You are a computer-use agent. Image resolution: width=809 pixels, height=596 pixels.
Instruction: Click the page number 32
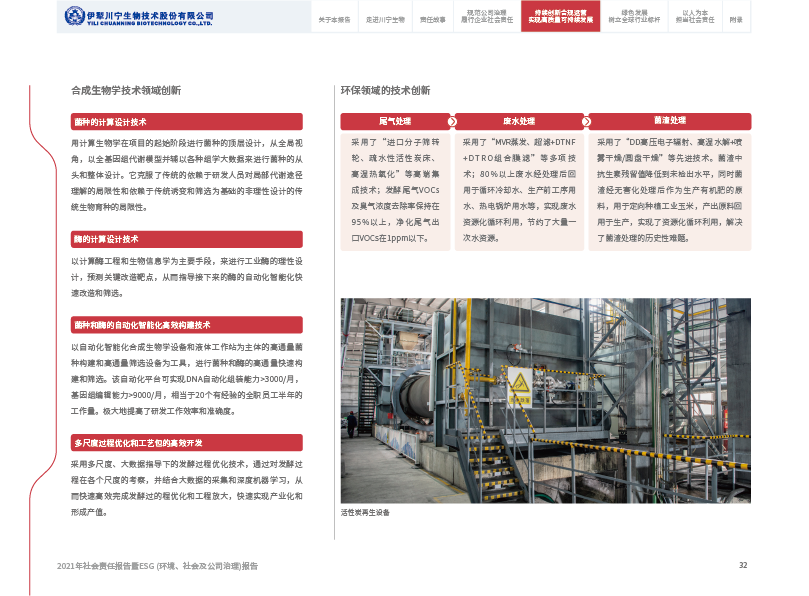click(743, 565)
